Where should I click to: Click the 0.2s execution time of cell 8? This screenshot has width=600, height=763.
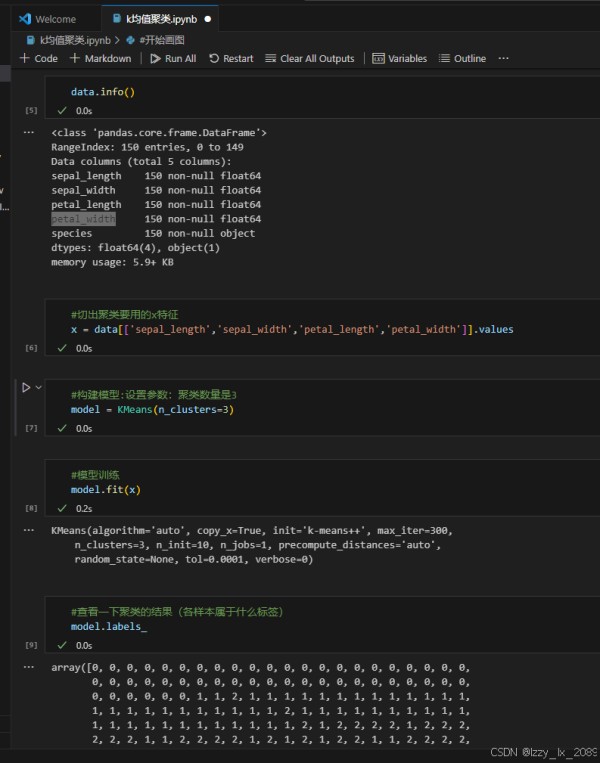point(84,509)
